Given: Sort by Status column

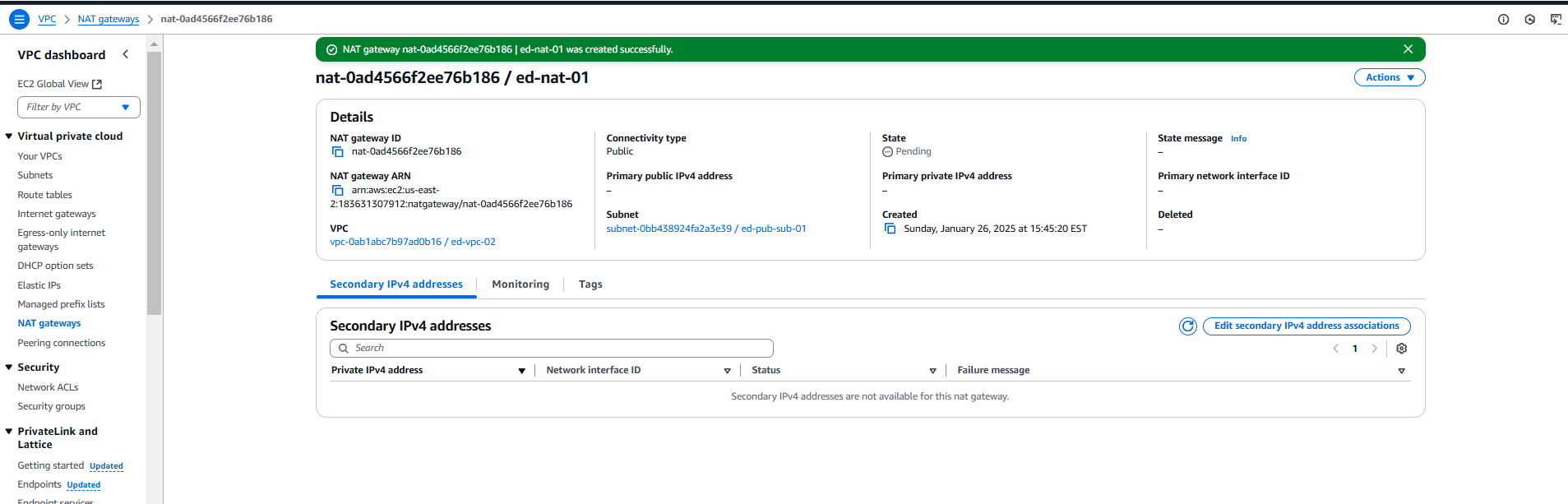Looking at the screenshot, I should pyautogui.click(x=932, y=371).
